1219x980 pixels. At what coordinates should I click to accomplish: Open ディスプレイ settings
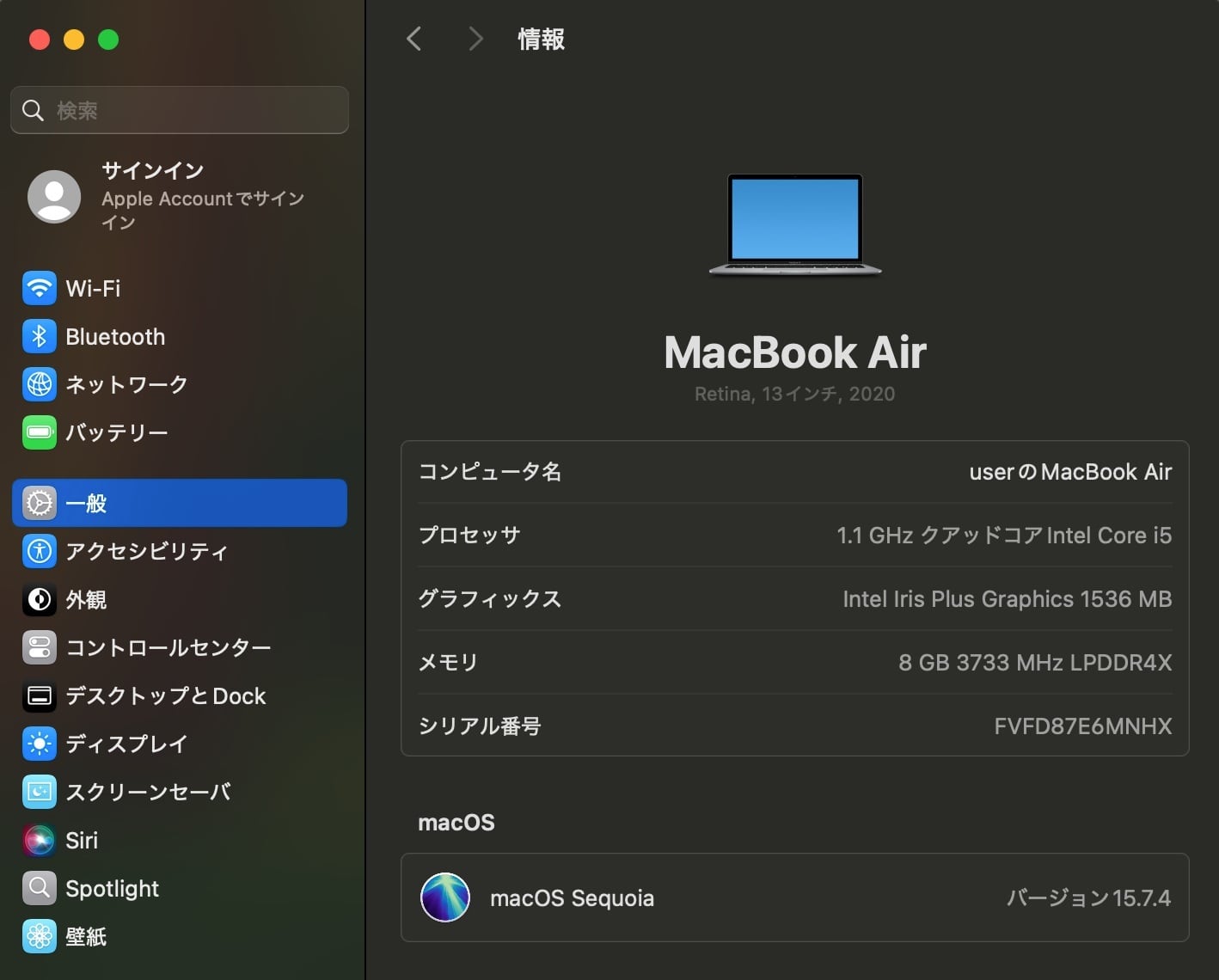click(180, 744)
